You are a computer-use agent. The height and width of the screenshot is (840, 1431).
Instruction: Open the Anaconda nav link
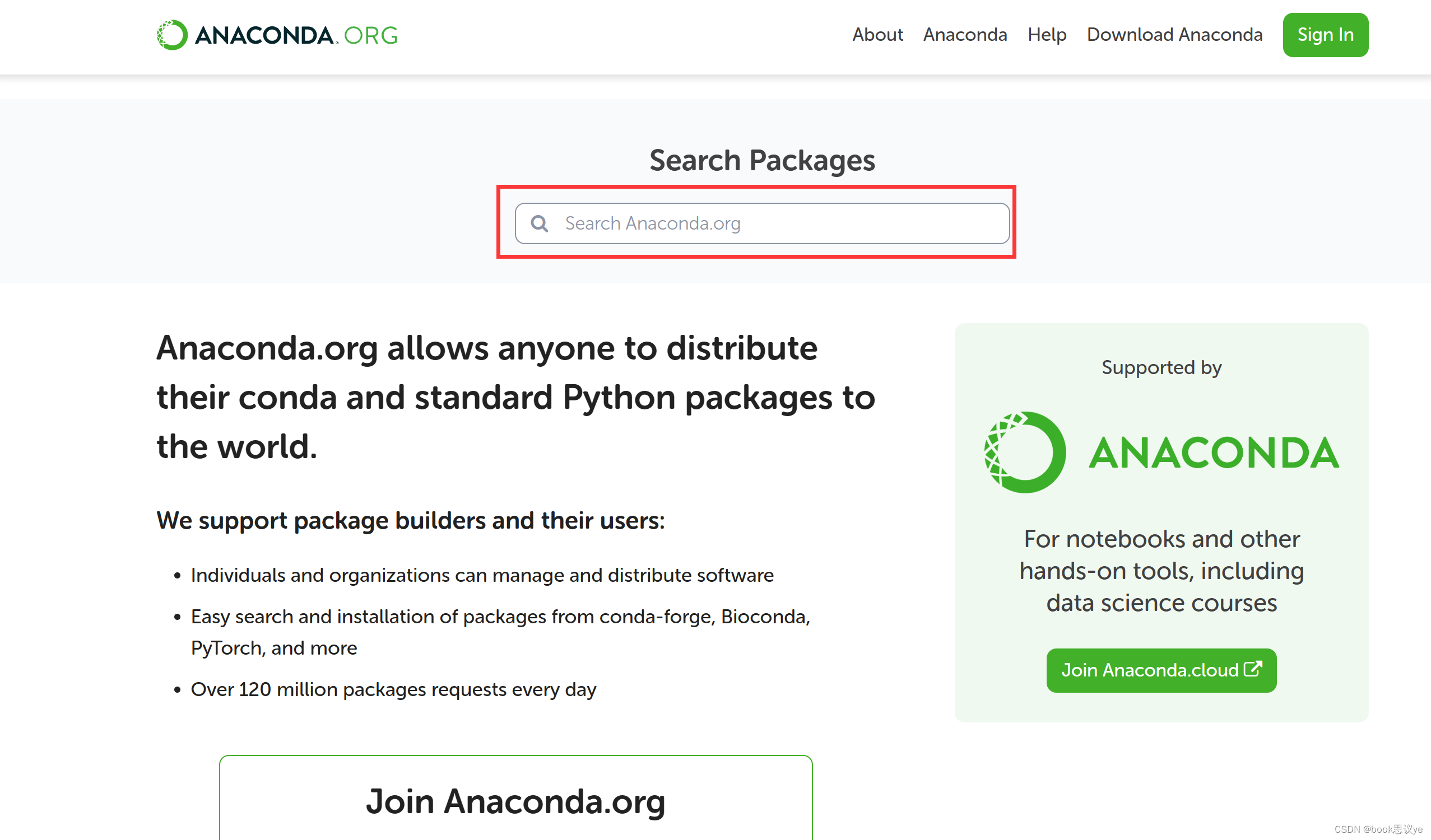(x=965, y=35)
